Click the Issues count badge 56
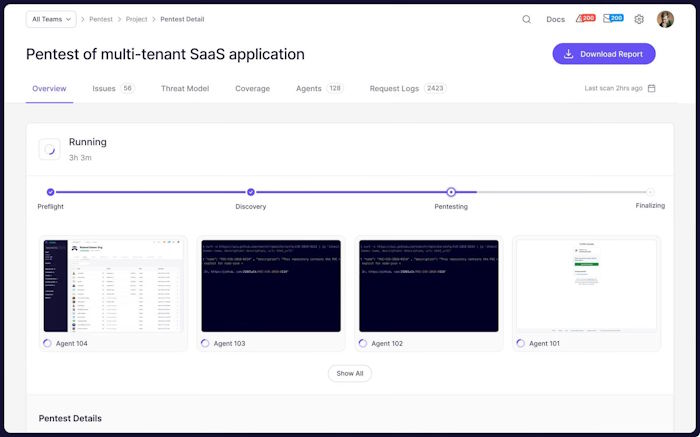The image size is (700, 437). pyautogui.click(x=128, y=88)
